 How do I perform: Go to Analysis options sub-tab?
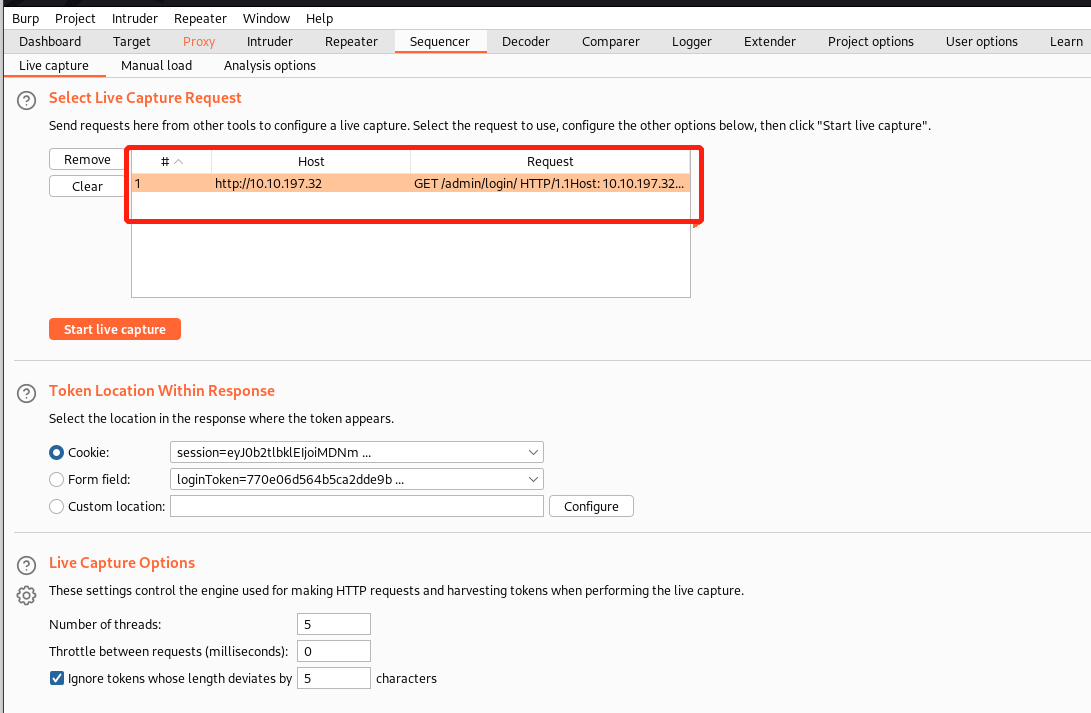pyautogui.click(x=269, y=65)
